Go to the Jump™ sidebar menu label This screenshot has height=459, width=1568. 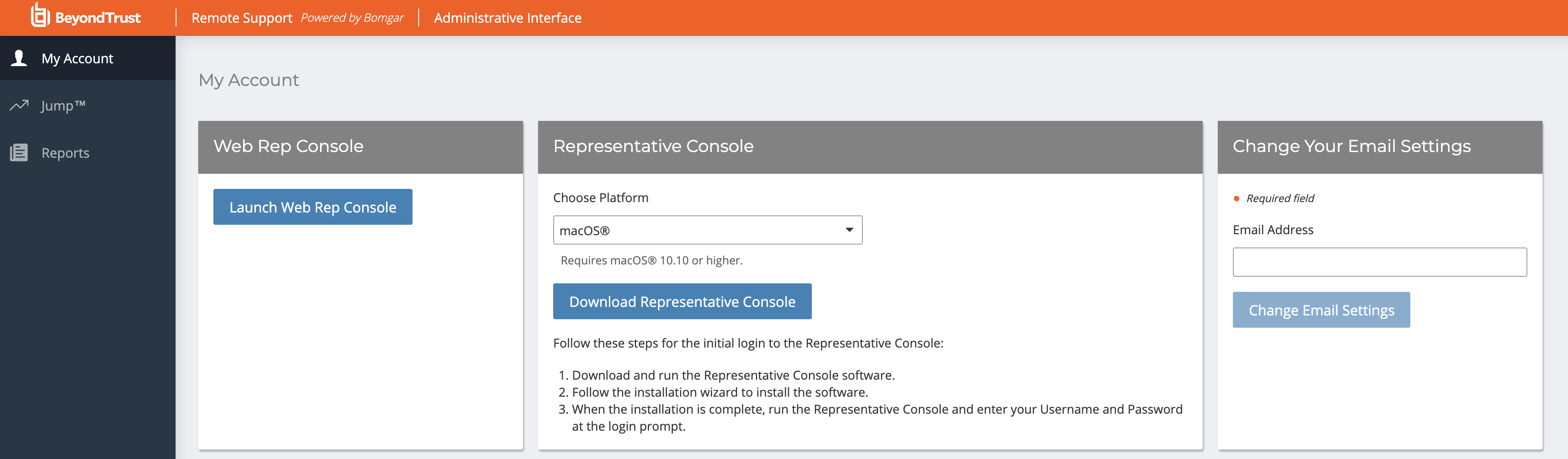63,106
